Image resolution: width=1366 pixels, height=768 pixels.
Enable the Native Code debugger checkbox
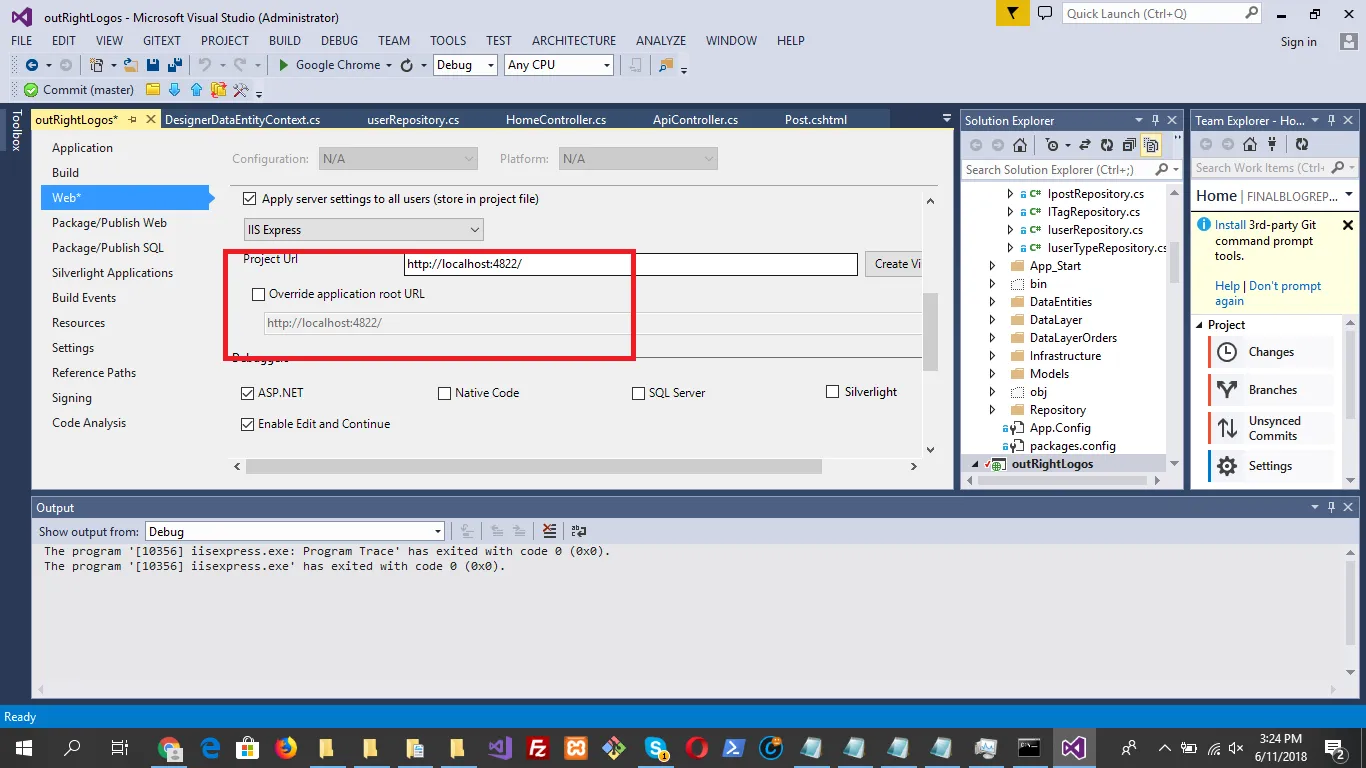click(444, 393)
